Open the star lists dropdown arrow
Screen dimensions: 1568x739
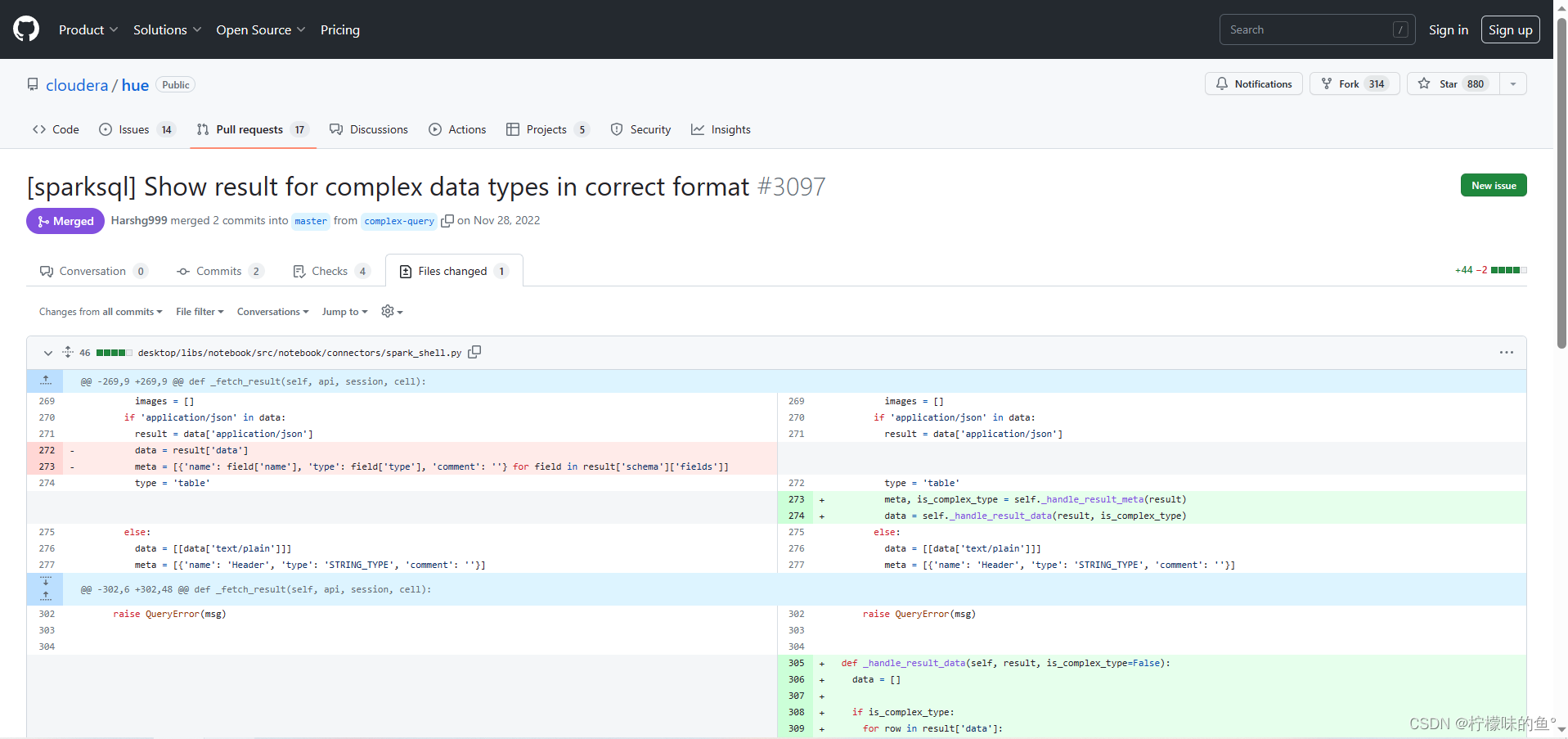1513,83
